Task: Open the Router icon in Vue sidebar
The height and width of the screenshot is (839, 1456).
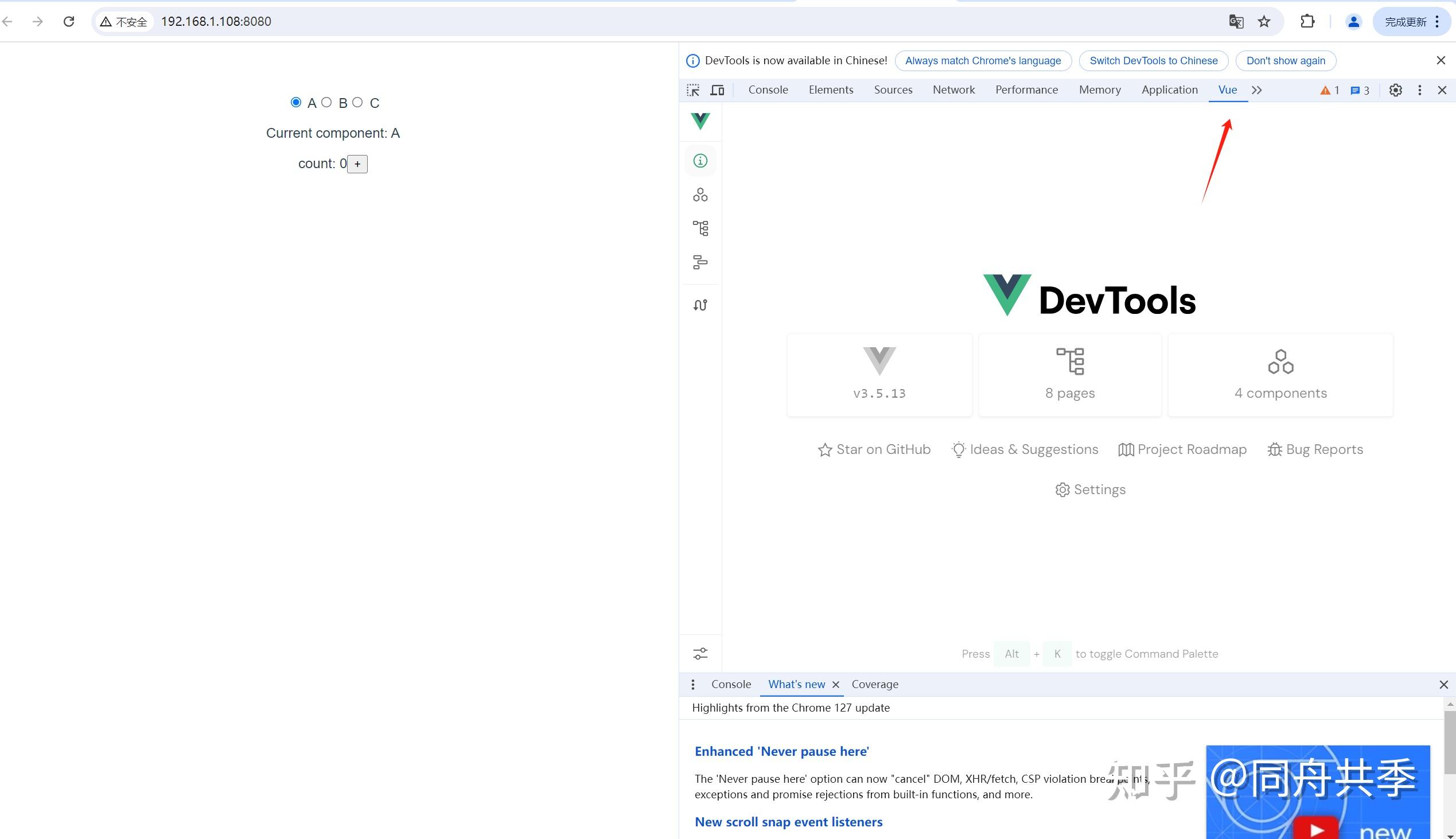Action: click(x=700, y=304)
